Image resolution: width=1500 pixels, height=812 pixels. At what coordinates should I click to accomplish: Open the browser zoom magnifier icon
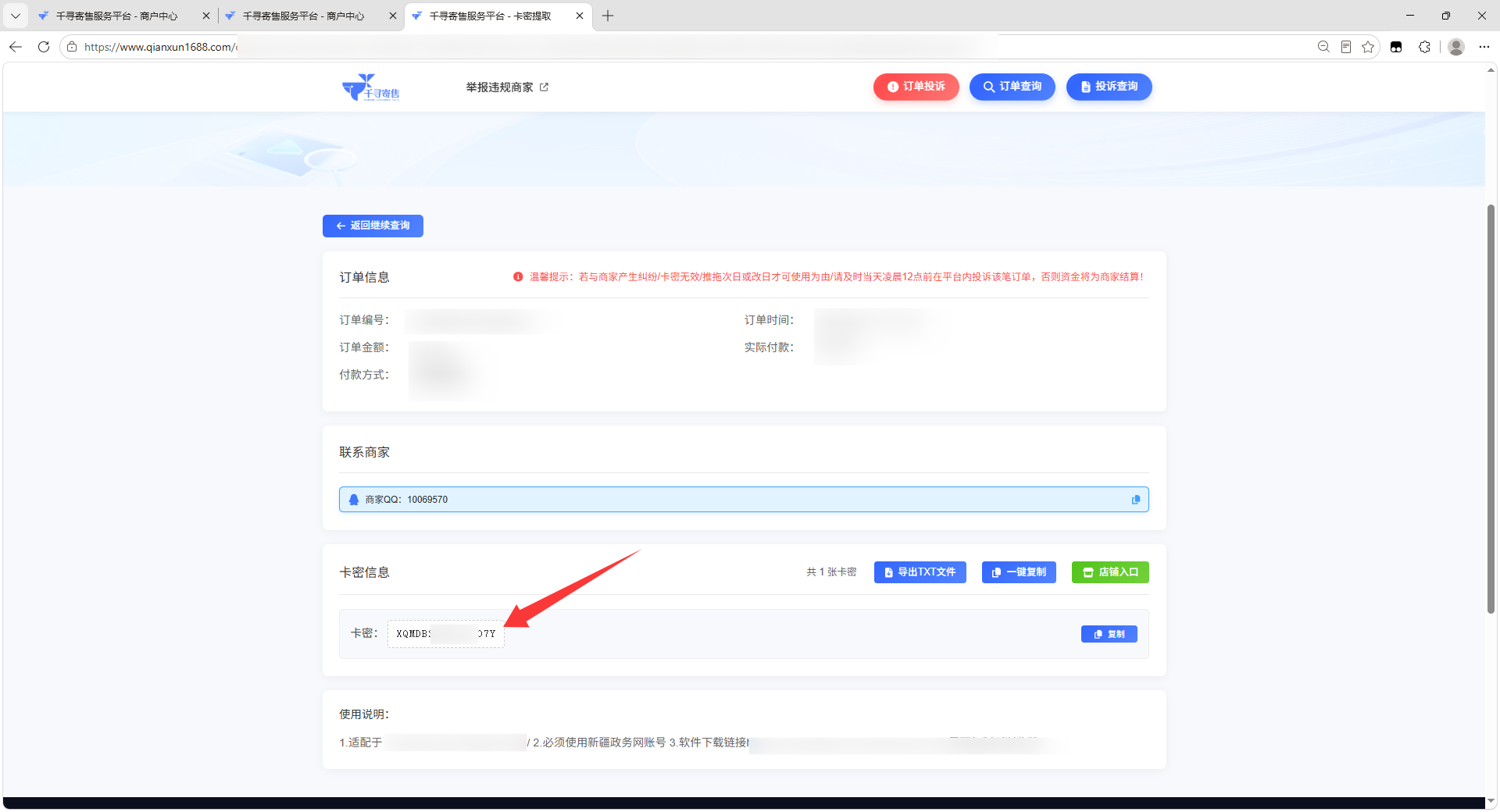[x=1323, y=47]
